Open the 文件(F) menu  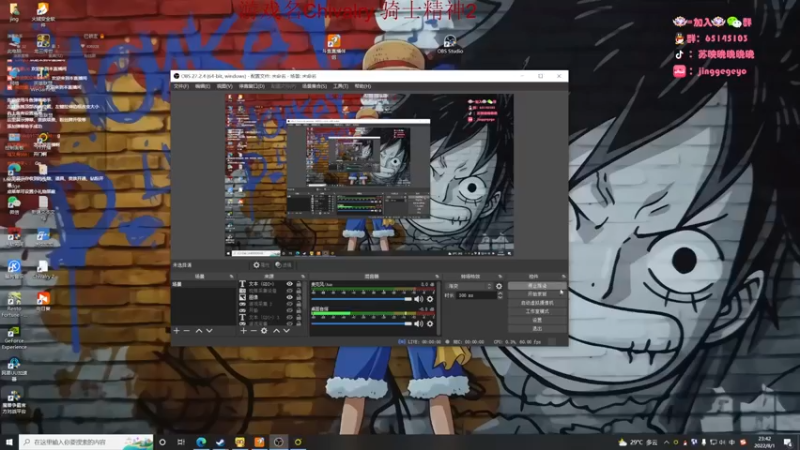pos(181,86)
